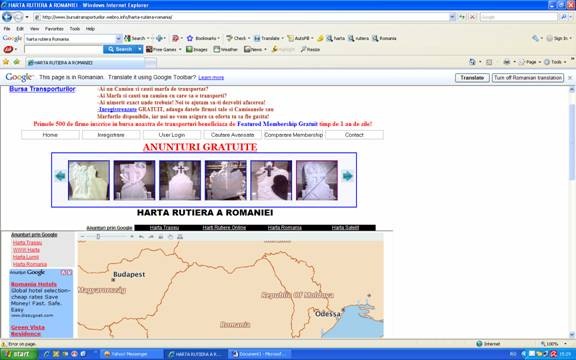Switch to the Document1 Microsoft Word taskbar button

click(x=260, y=354)
